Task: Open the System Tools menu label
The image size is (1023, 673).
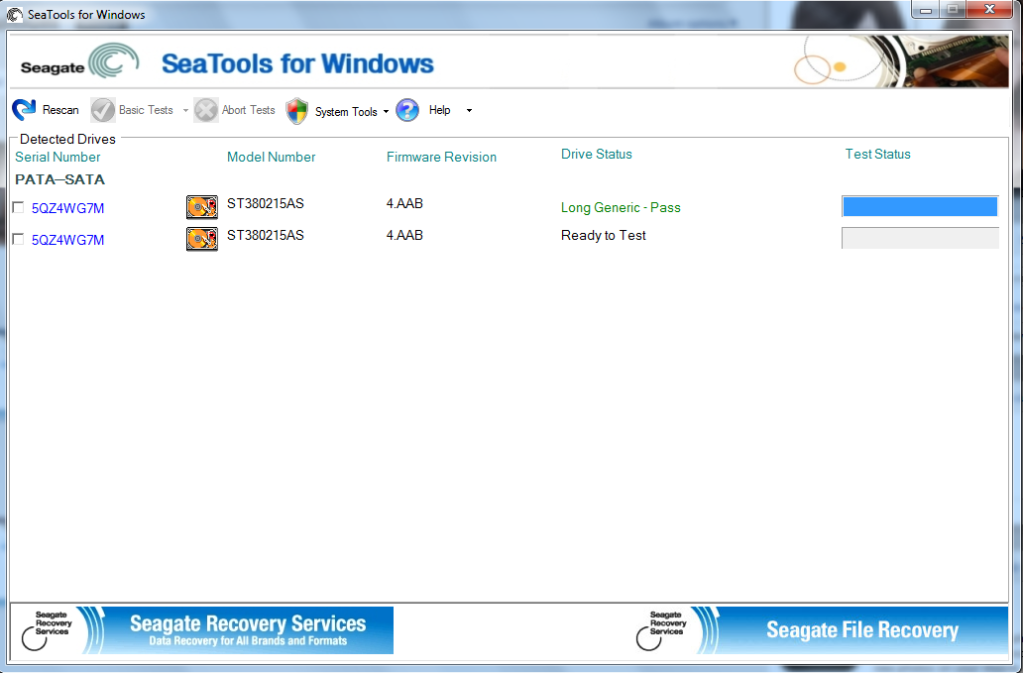Action: 346,112
